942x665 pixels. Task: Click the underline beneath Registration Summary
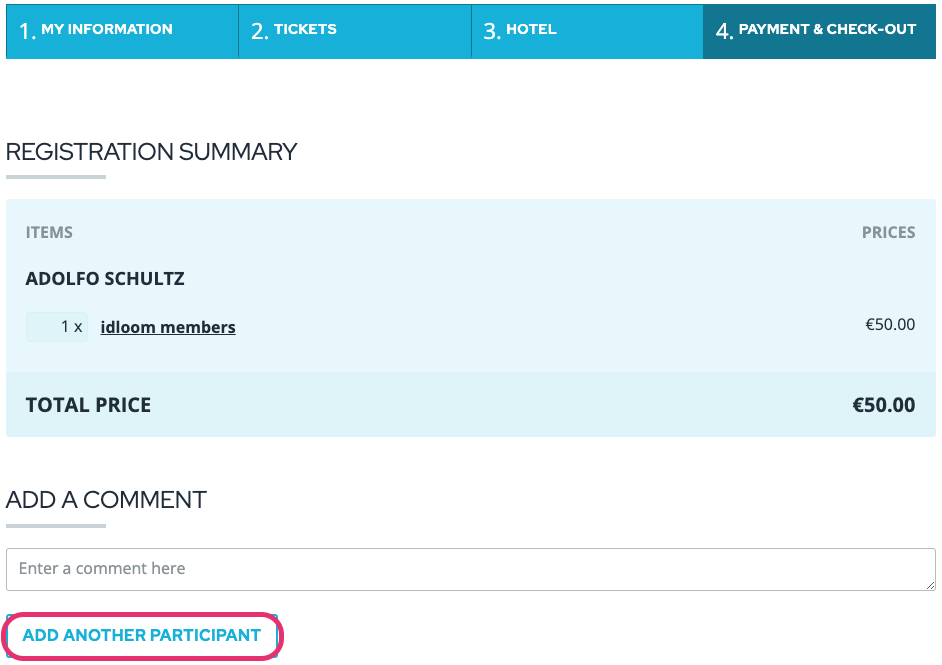(x=56, y=177)
